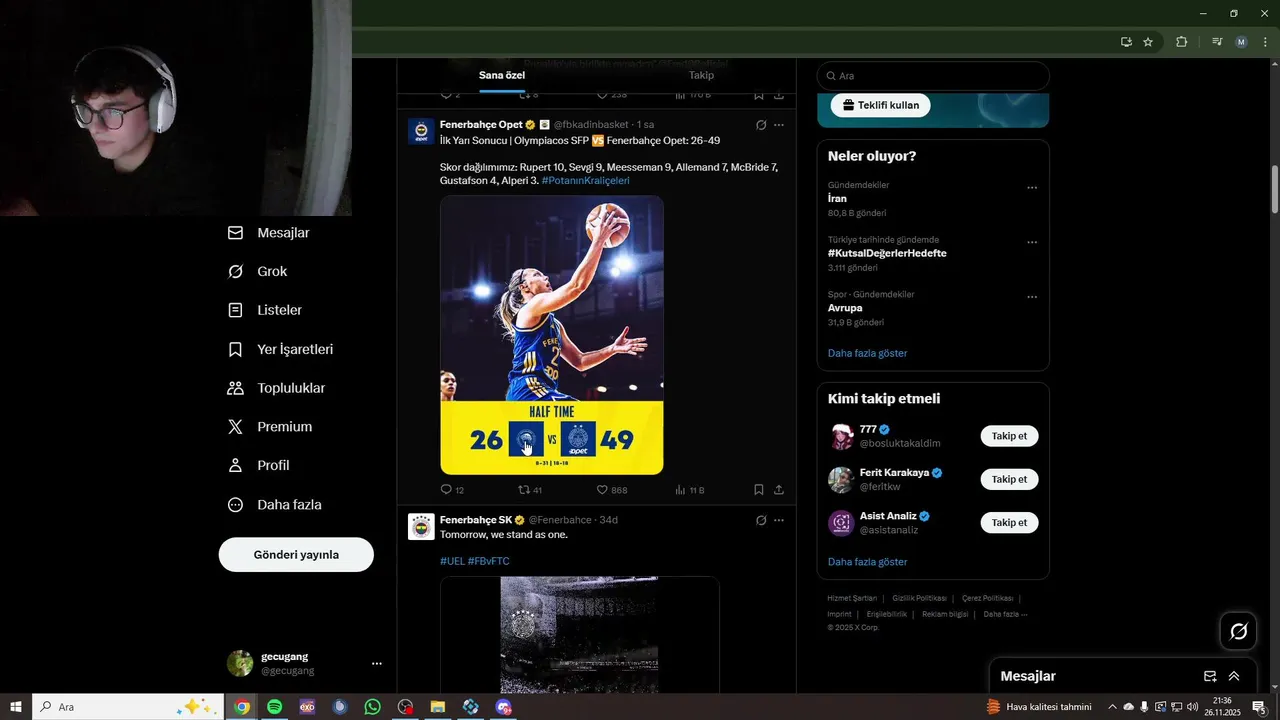
Task: Click Daha fazla göster under follow suggestions
Action: 867,562
